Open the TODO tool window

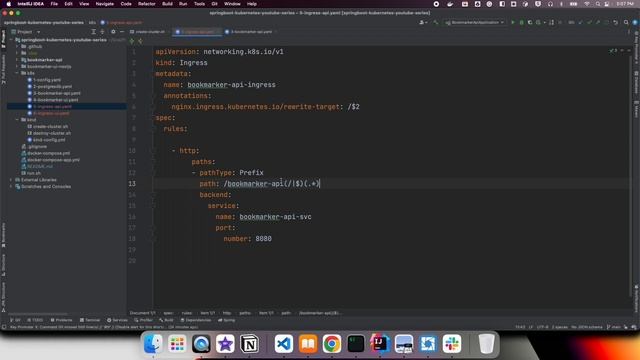(x=35, y=320)
